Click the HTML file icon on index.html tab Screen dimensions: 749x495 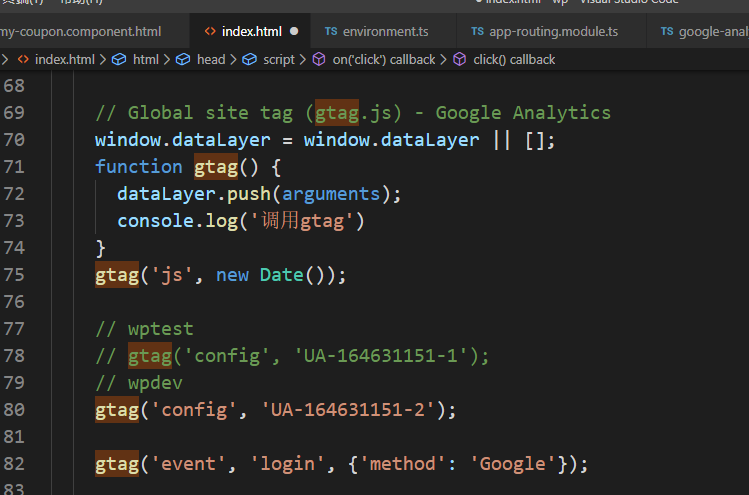(210, 32)
